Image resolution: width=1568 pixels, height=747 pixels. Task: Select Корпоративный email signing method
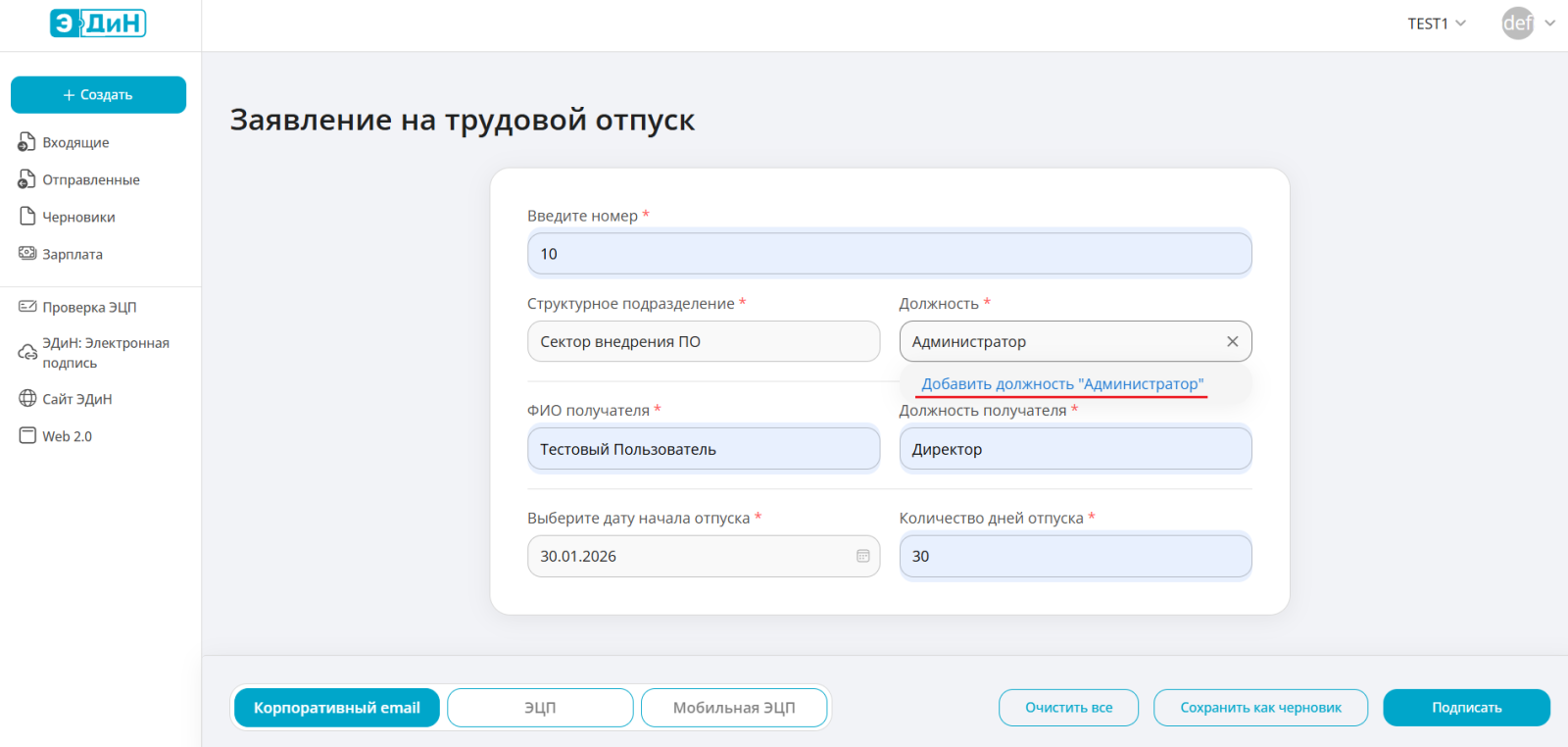pos(336,708)
